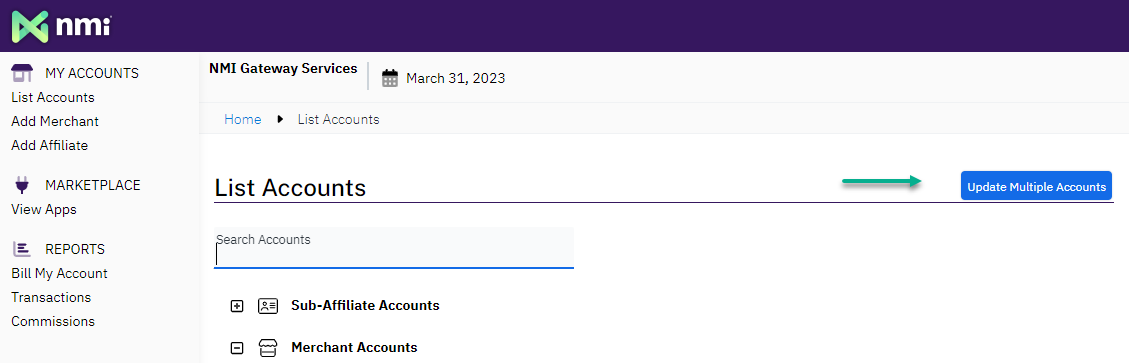Click the NMI logo in header
This screenshot has height=363, width=1129.
coord(61,27)
